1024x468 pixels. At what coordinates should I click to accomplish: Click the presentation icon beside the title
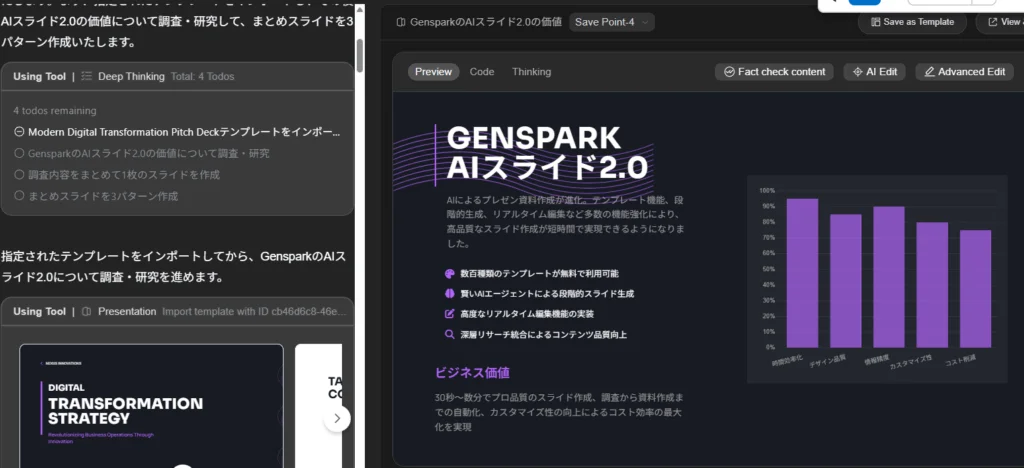pyautogui.click(x=401, y=22)
